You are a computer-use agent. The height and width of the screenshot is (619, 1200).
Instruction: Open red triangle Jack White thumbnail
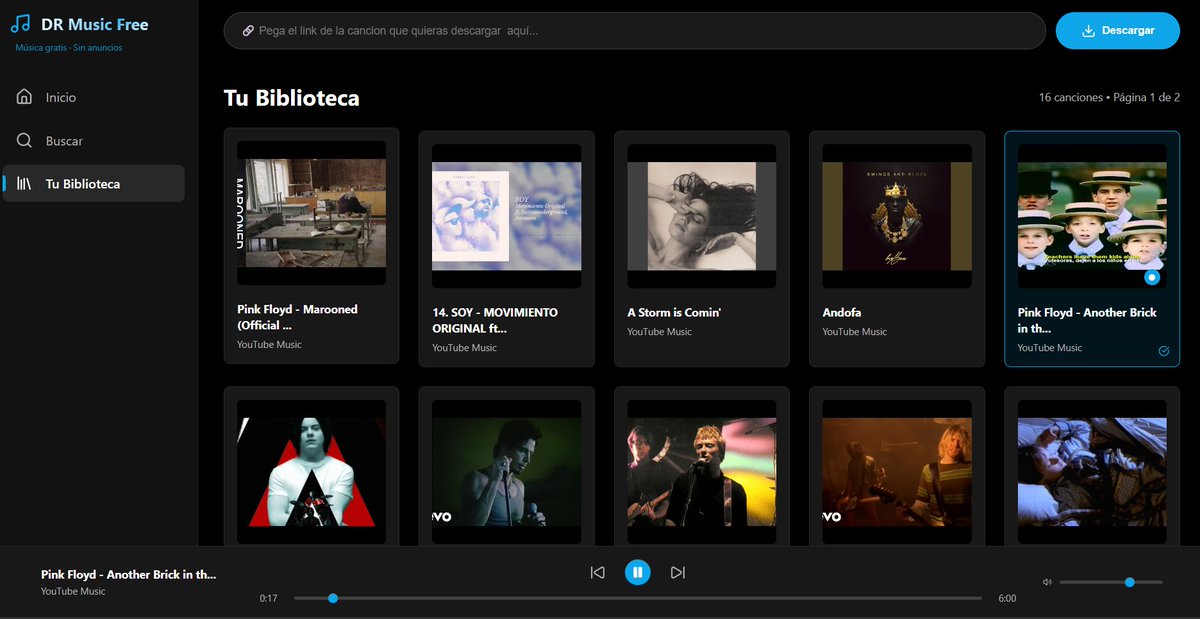311,472
